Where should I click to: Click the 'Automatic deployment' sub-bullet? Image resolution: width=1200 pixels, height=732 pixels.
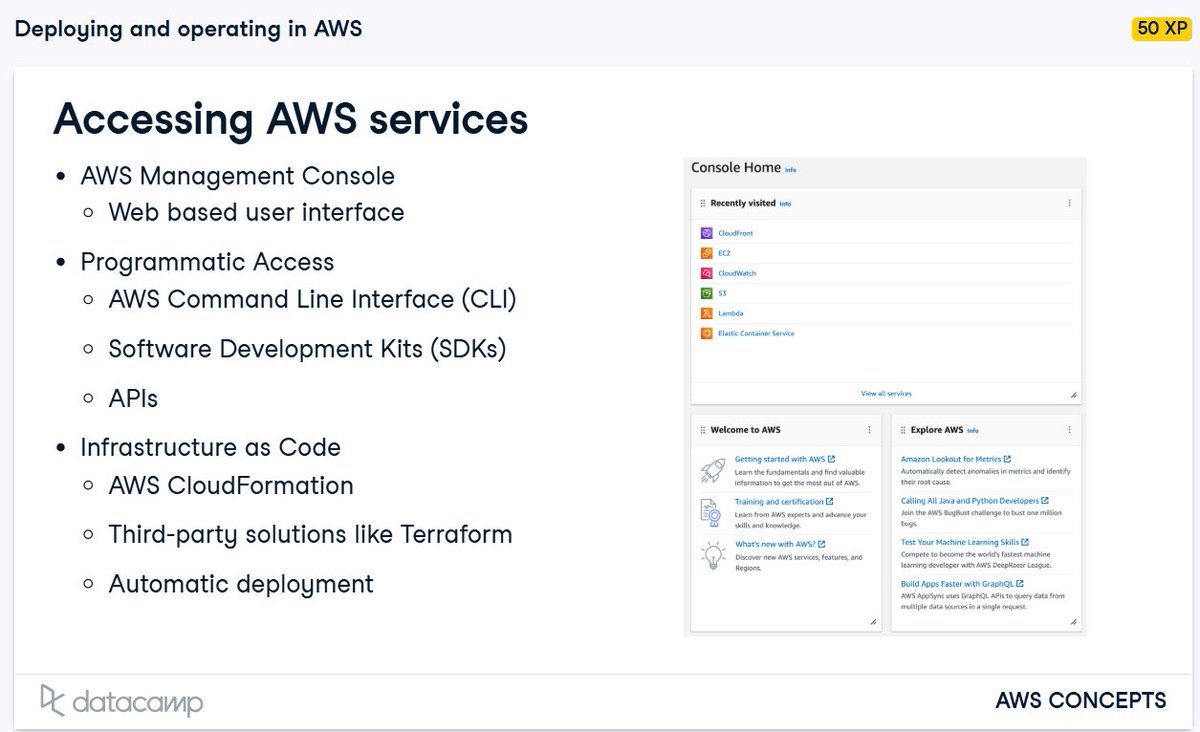pyautogui.click(x=241, y=584)
